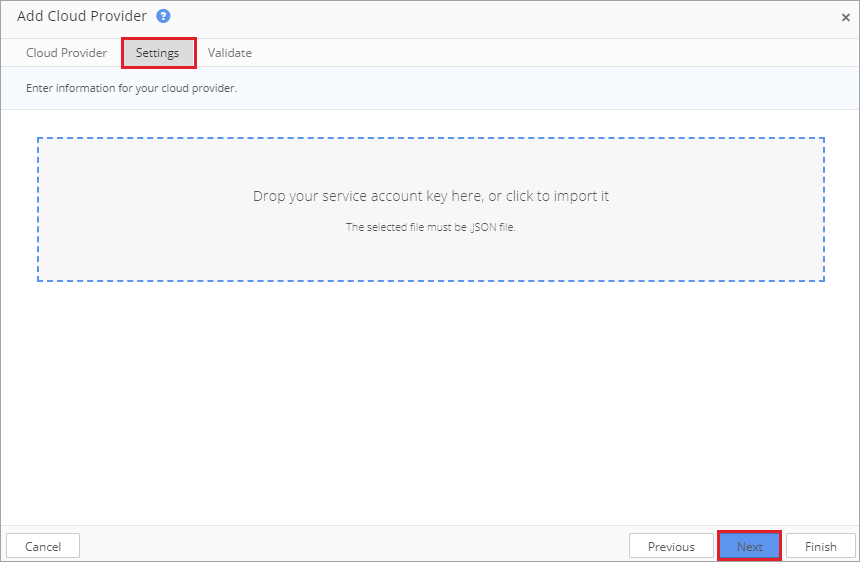This screenshot has height=562, width=860.
Task: Return to the first wizard step, Cloud Provider
Action: (66, 53)
